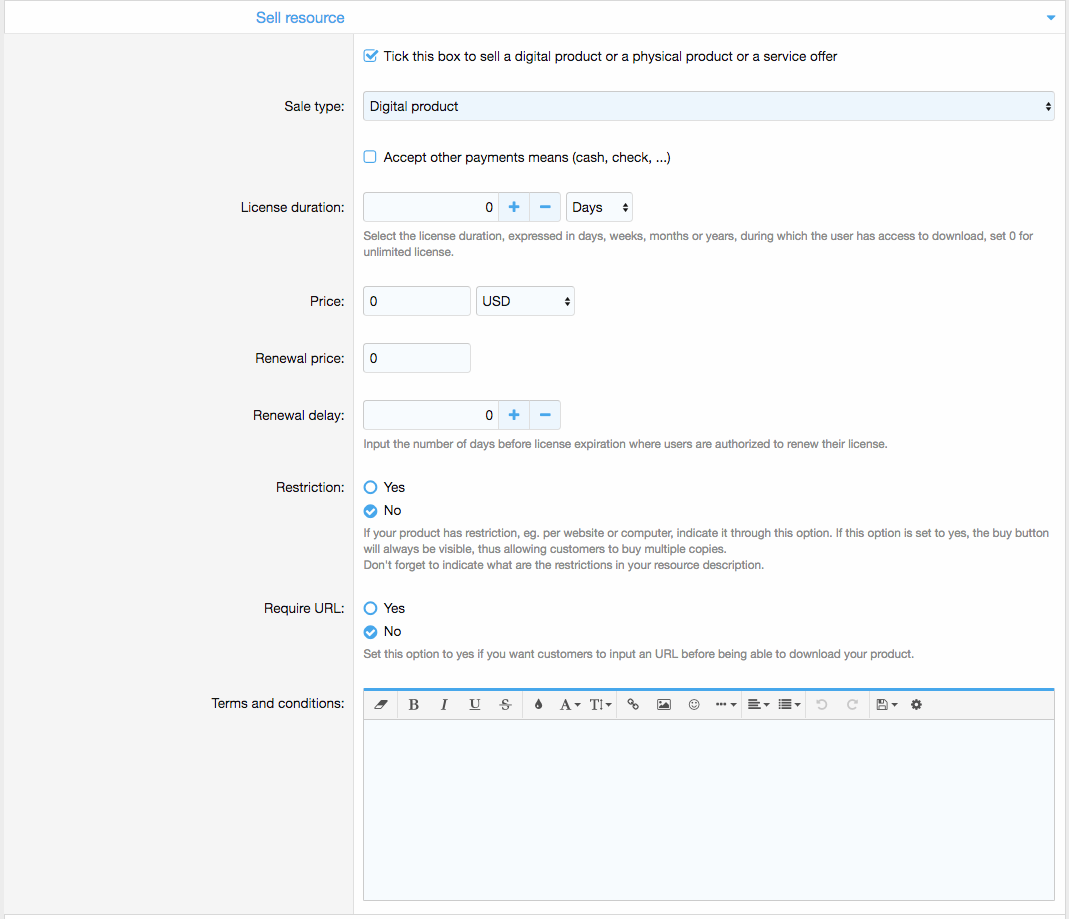The height and width of the screenshot is (919, 1069).
Task: Apply underline formatting in editor
Action: pos(475,705)
